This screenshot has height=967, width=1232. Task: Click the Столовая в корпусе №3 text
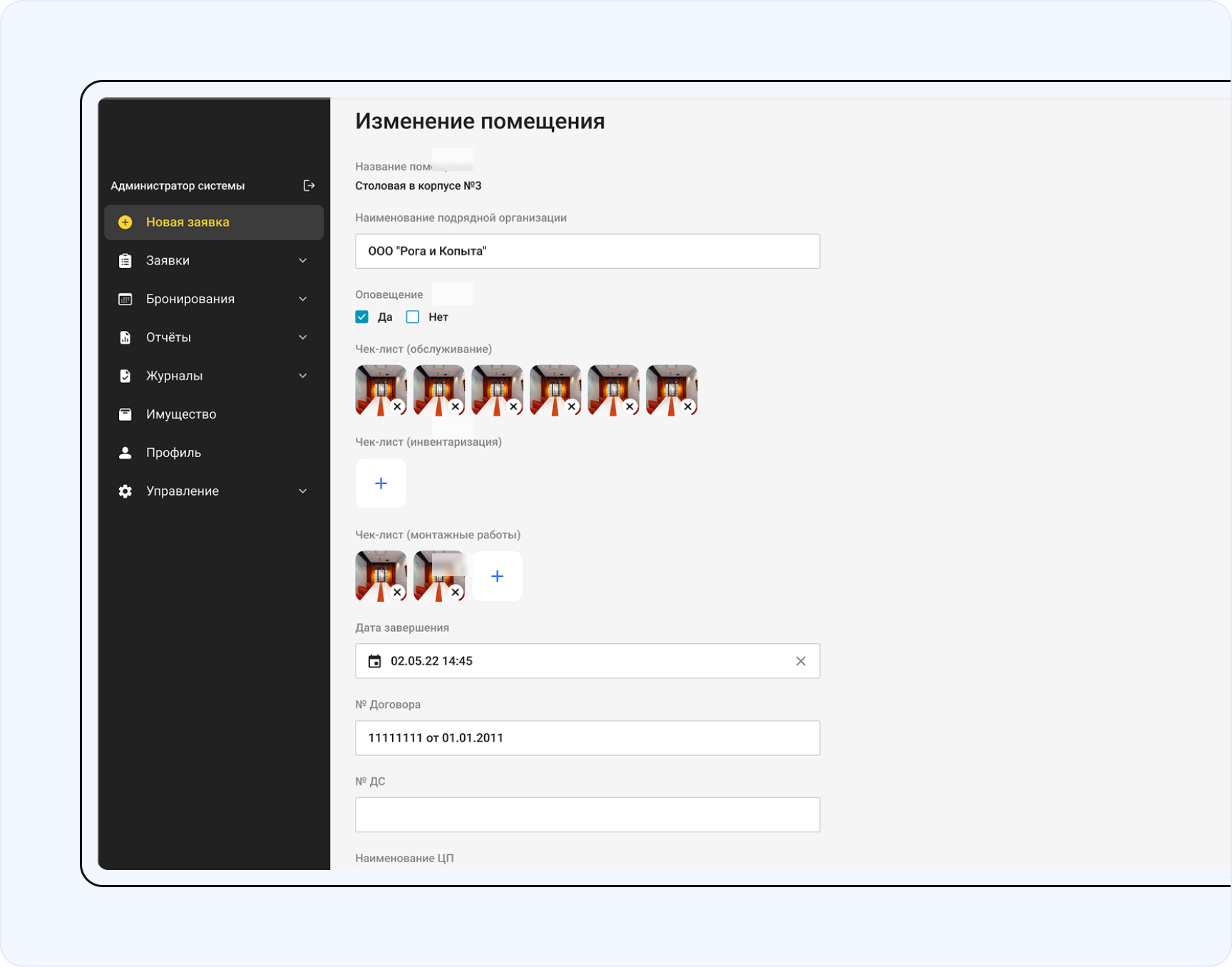pos(419,186)
